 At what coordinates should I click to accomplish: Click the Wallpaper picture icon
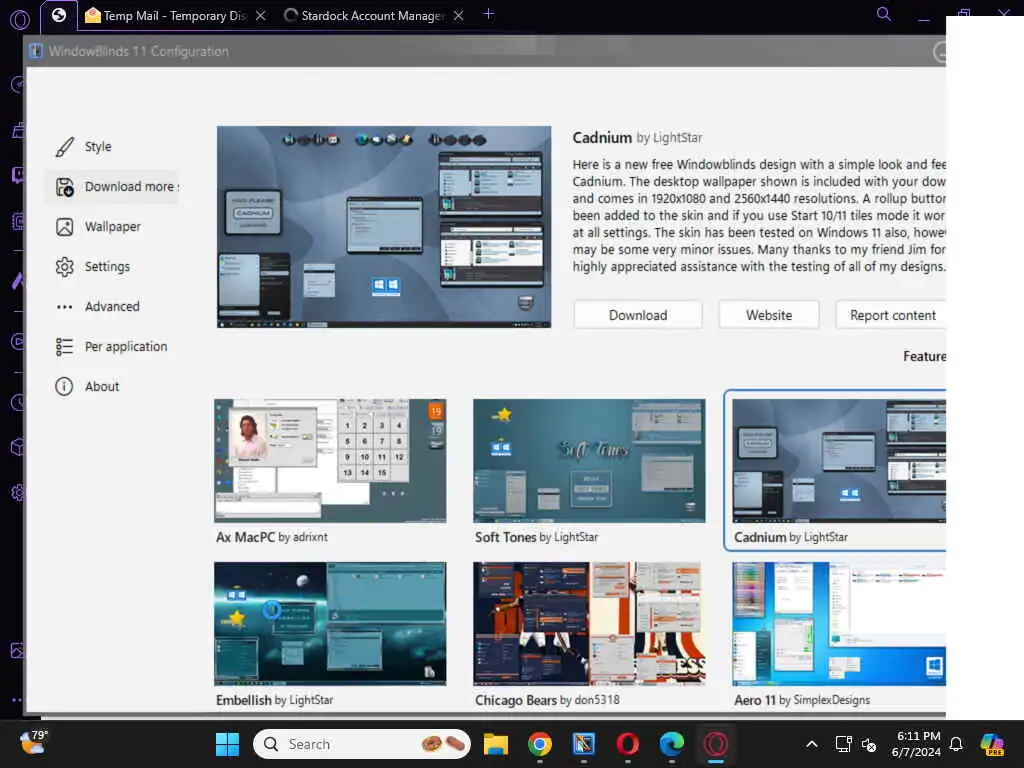65,227
